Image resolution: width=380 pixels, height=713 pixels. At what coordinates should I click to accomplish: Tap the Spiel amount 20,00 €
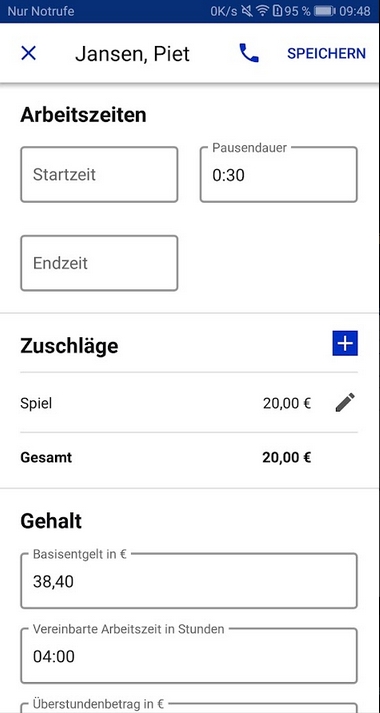coord(287,403)
